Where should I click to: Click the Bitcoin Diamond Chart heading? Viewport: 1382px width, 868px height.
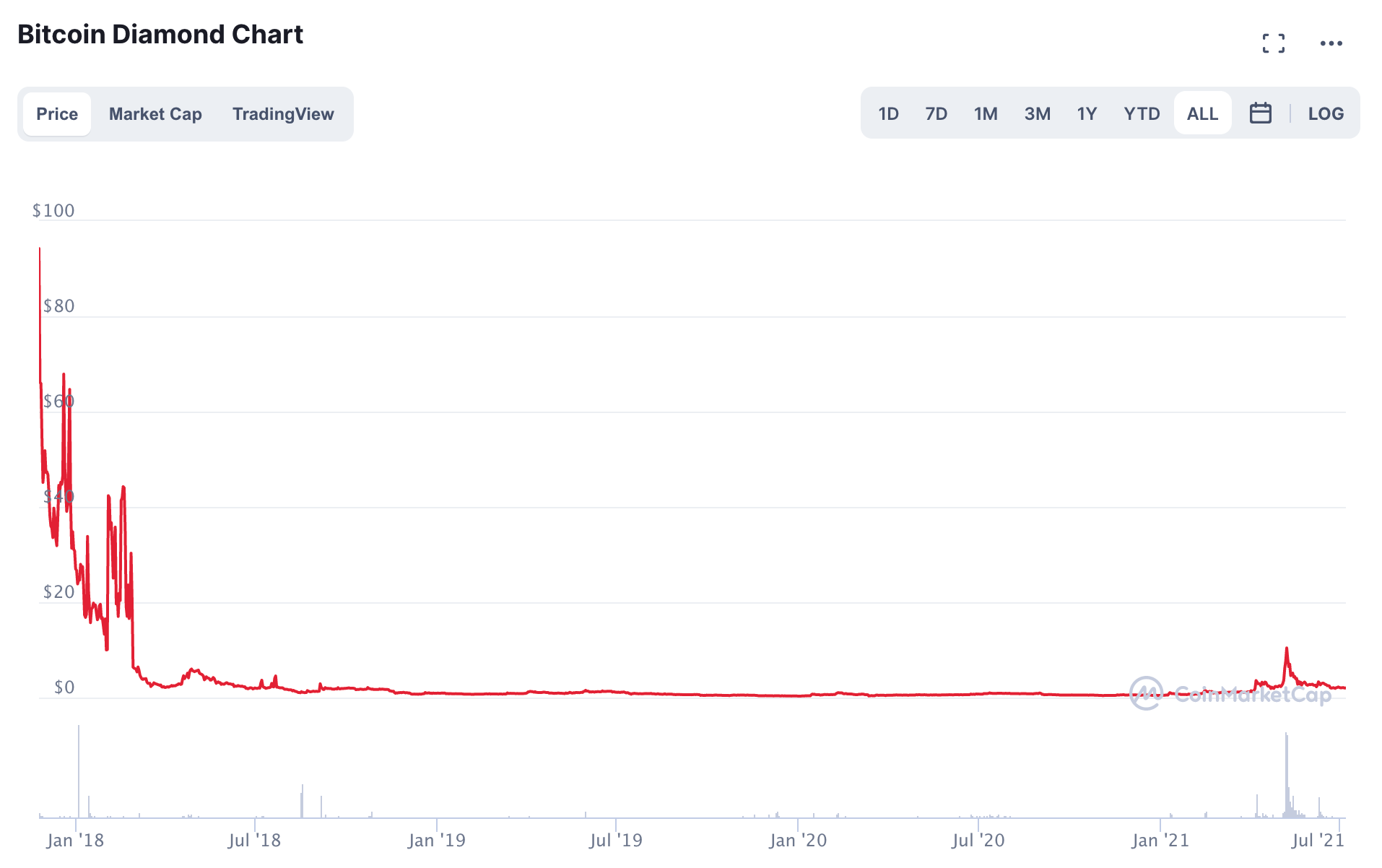160,35
